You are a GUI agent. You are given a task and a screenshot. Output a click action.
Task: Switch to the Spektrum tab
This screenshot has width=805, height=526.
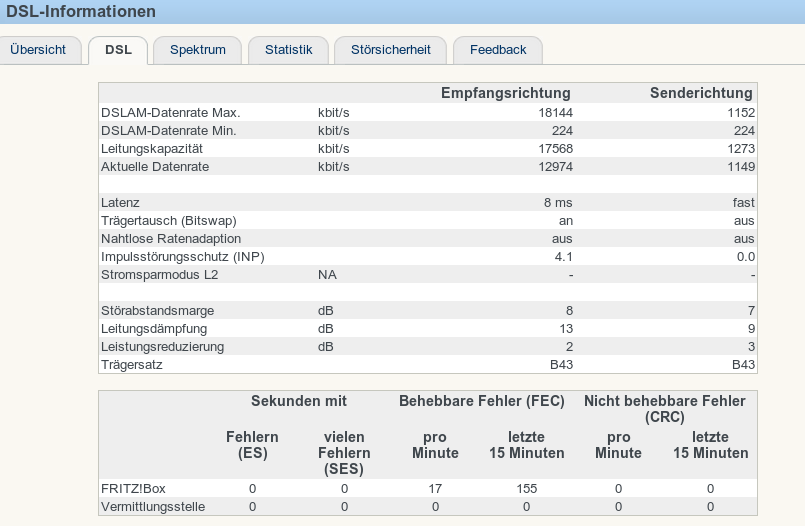coord(197,50)
